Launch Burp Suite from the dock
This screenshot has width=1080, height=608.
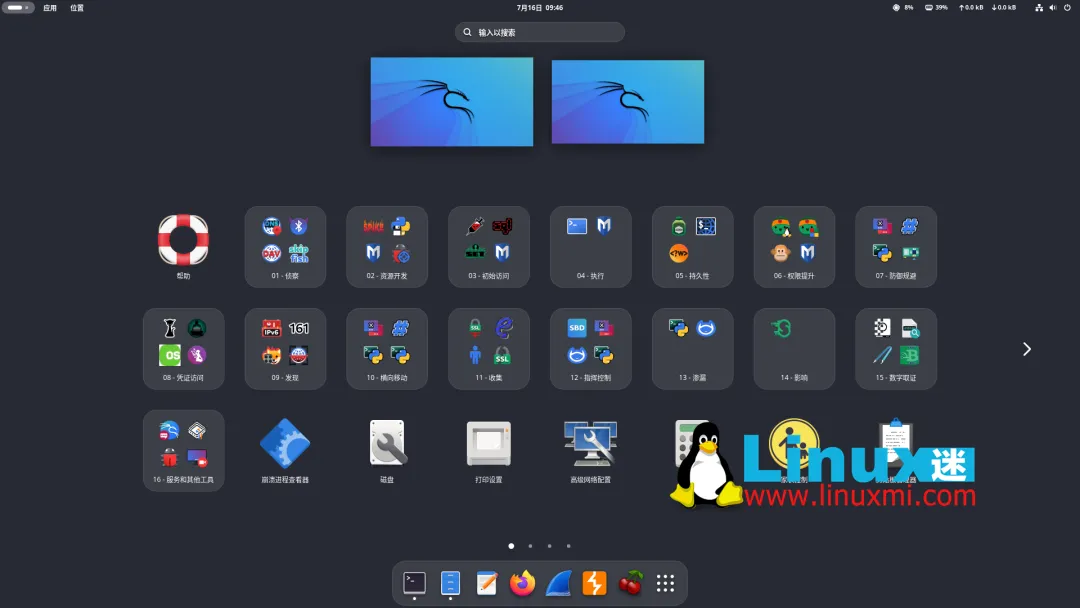(594, 583)
